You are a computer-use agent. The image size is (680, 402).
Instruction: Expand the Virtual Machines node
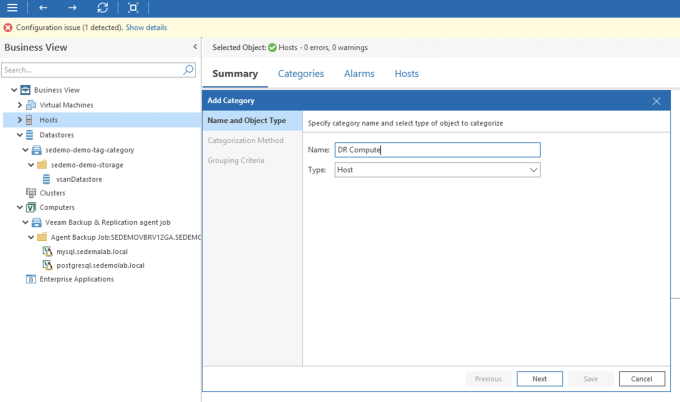(20, 105)
